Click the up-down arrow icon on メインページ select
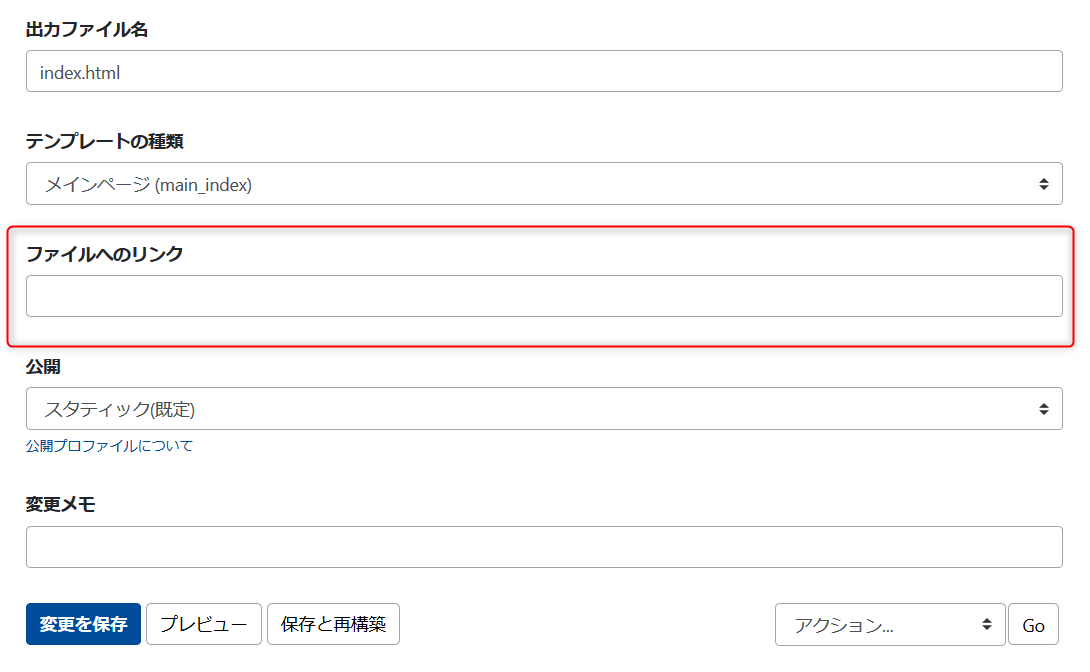The width and height of the screenshot is (1090, 672). point(1043,184)
